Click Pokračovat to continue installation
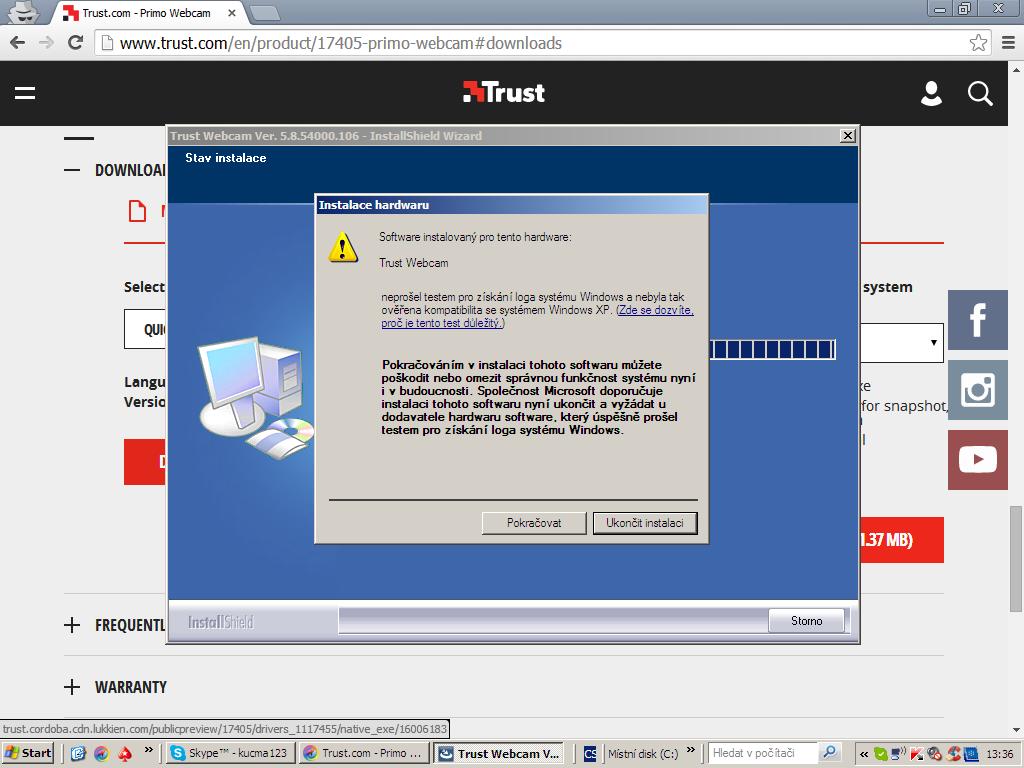Image resolution: width=1024 pixels, height=768 pixels. pyautogui.click(x=534, y=522)
